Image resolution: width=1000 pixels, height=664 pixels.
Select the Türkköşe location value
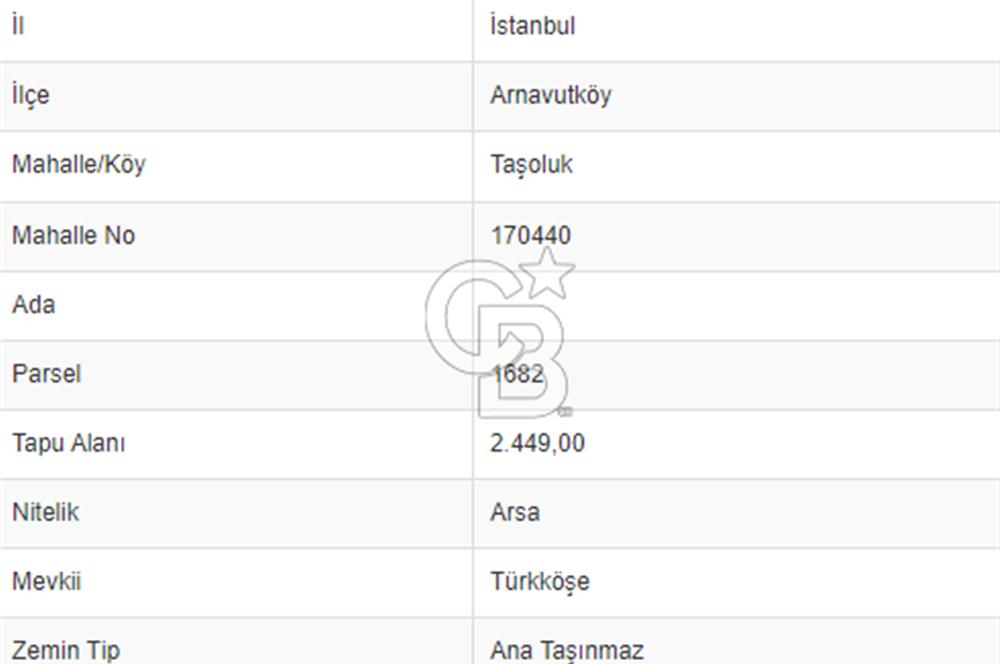pos(539,581)
